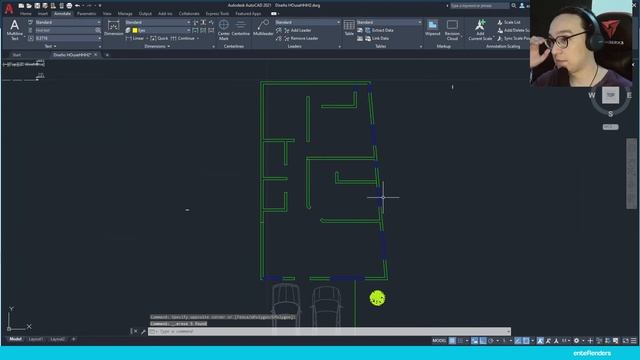Viewport: 640px width, 360px height.
Task: Select the Revision Cloud tool
Action: tap(452, 30)
